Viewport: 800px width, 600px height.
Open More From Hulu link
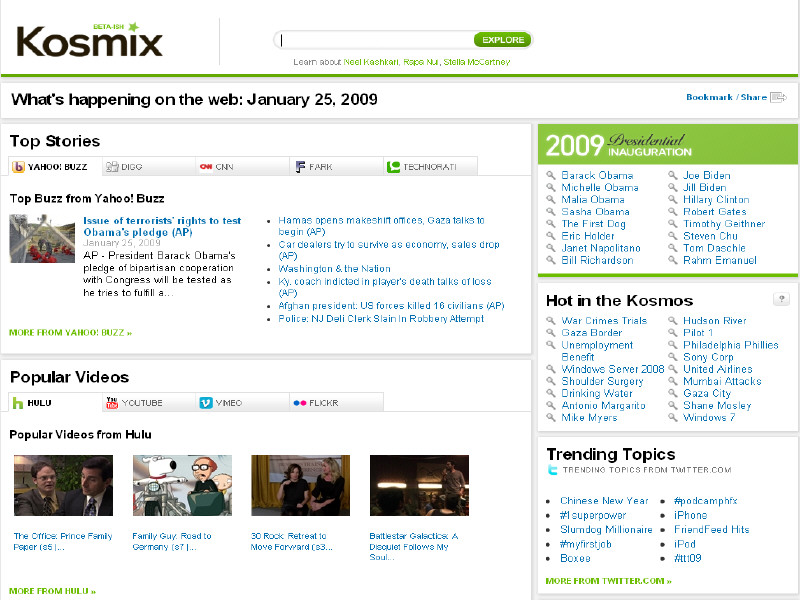tap(52, 591)
